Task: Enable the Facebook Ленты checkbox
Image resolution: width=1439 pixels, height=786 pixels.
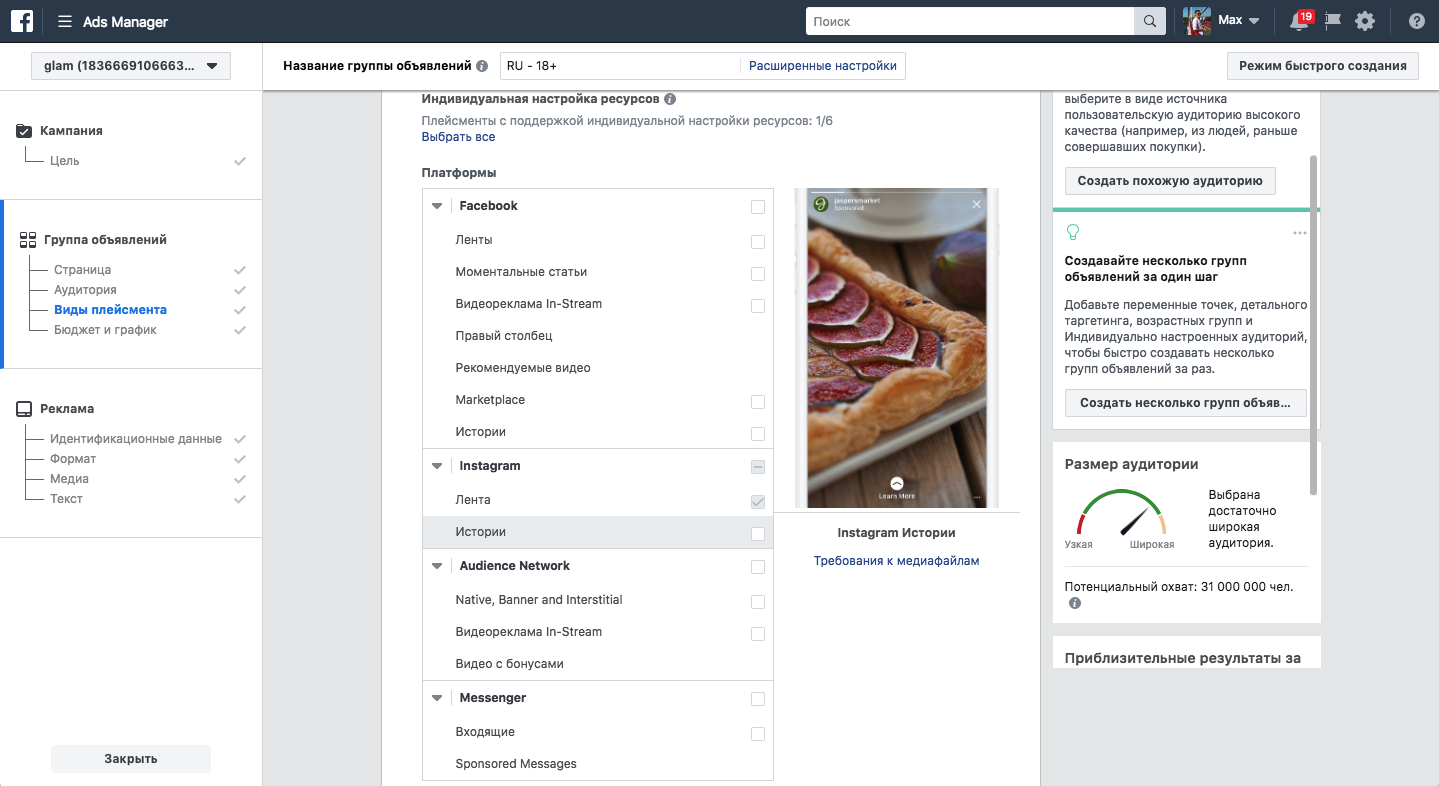Action: pyautogui.click(x=758, y=242)
